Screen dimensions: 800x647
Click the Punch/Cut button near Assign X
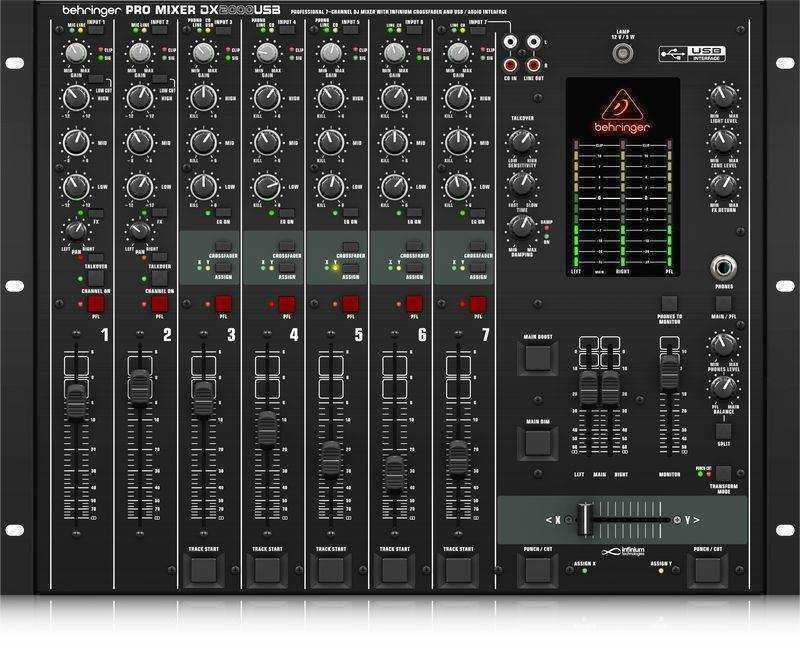538,569
